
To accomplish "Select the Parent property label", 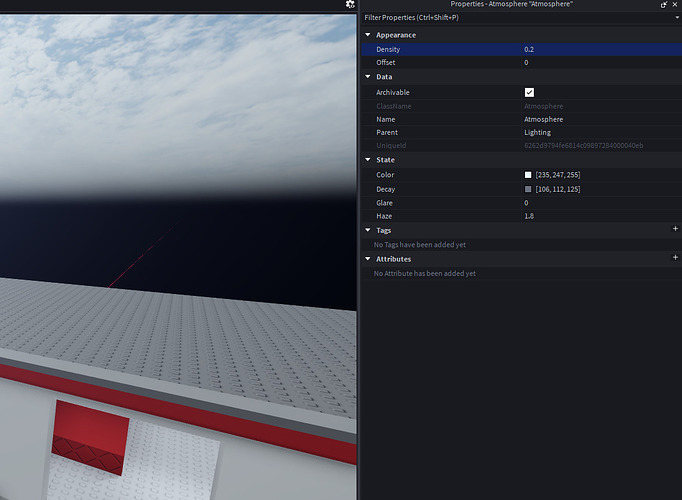I will (387, 132).
